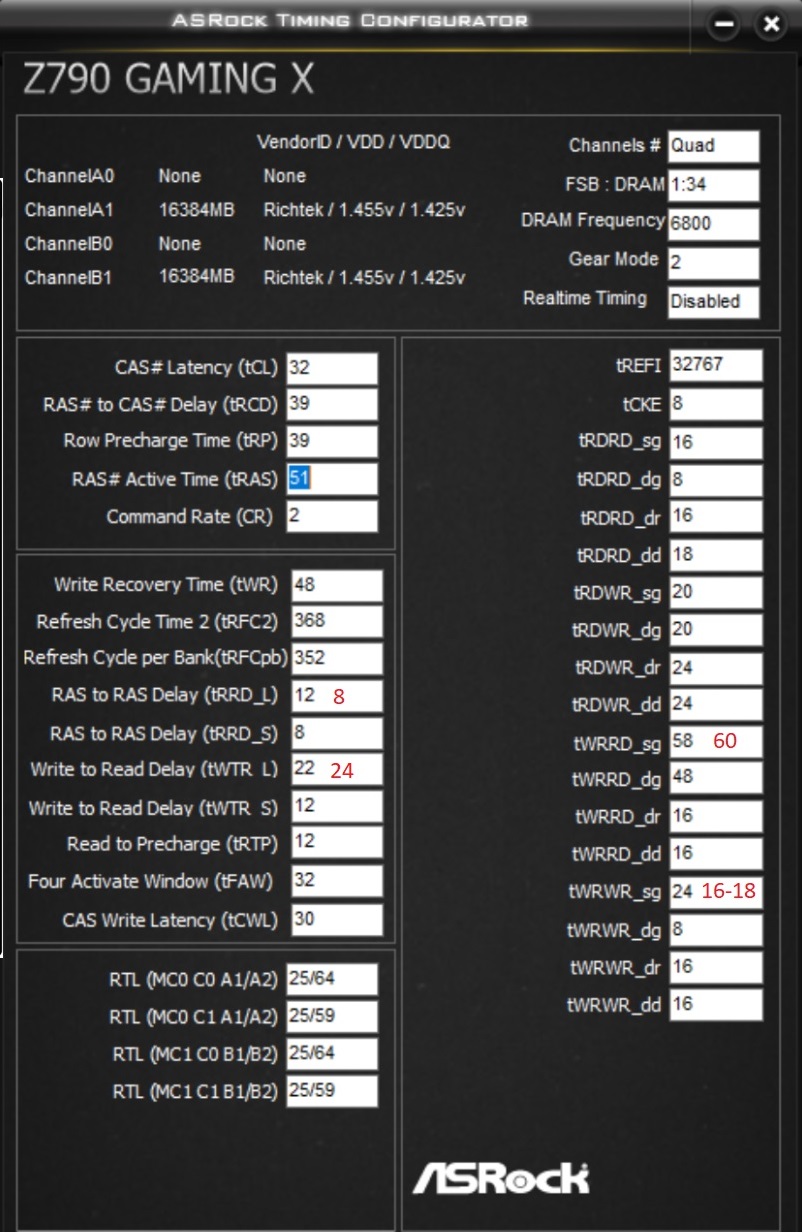Click the tWRRD_dg field
This screenshot has height=1232, width=802.
tap(716, 777)
